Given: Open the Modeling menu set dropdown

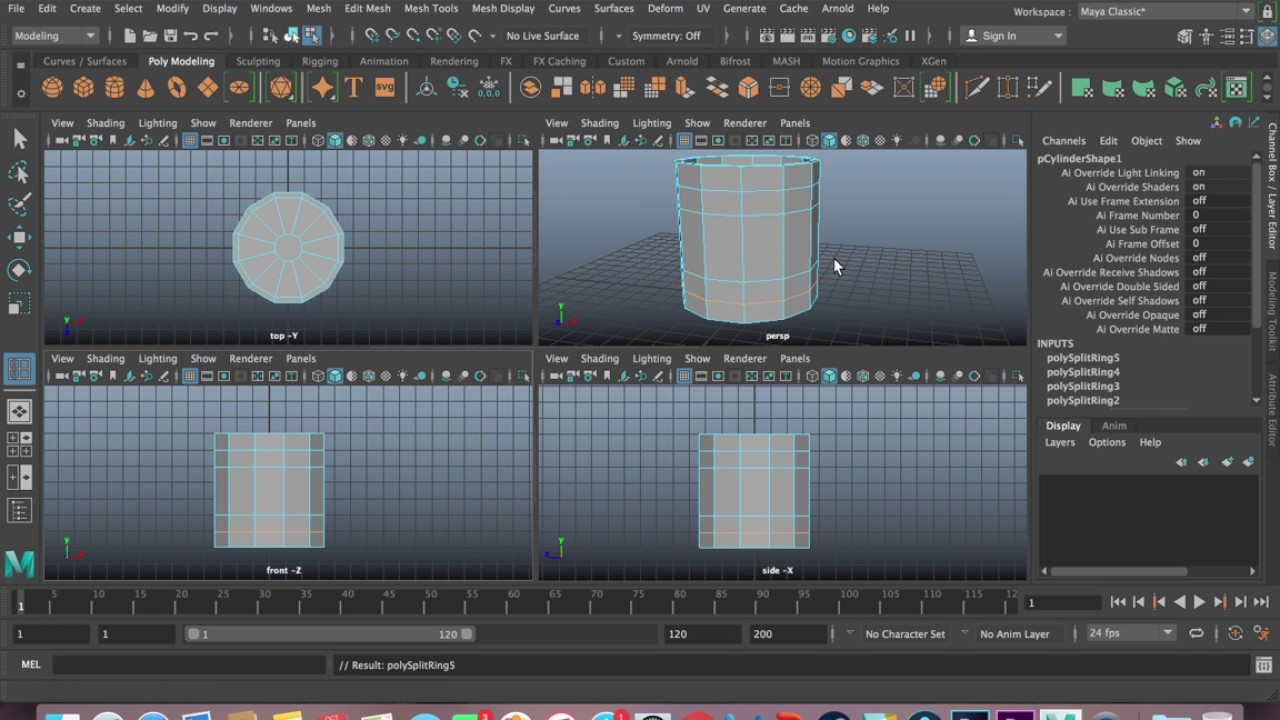Looking at the screenshot, I should tap(54, 36).
